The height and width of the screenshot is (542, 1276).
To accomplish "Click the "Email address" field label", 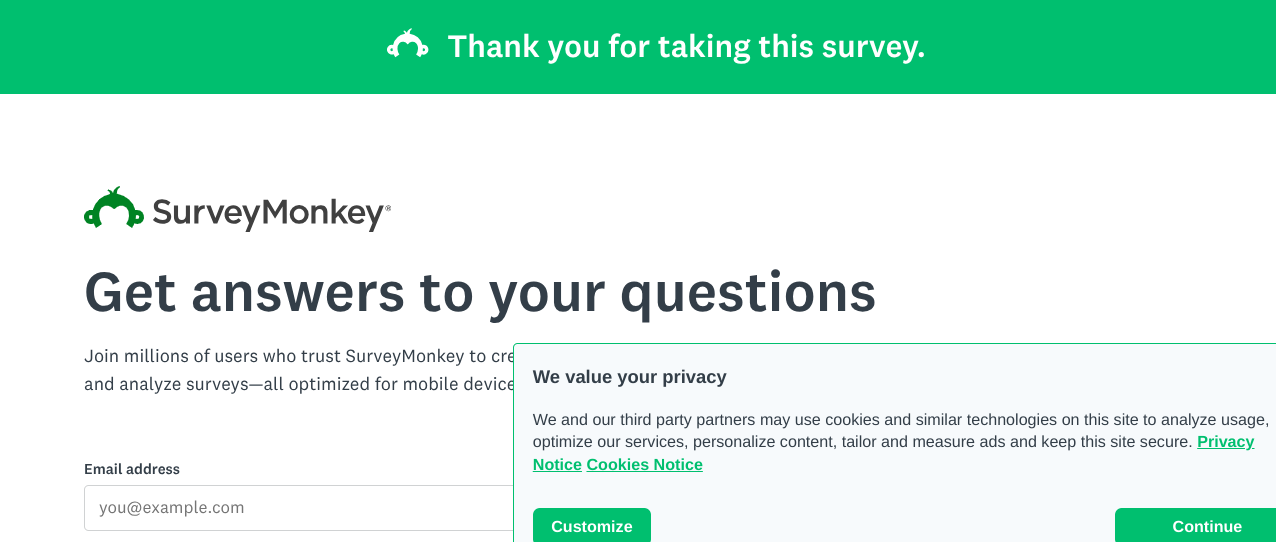I will point(132,469).
